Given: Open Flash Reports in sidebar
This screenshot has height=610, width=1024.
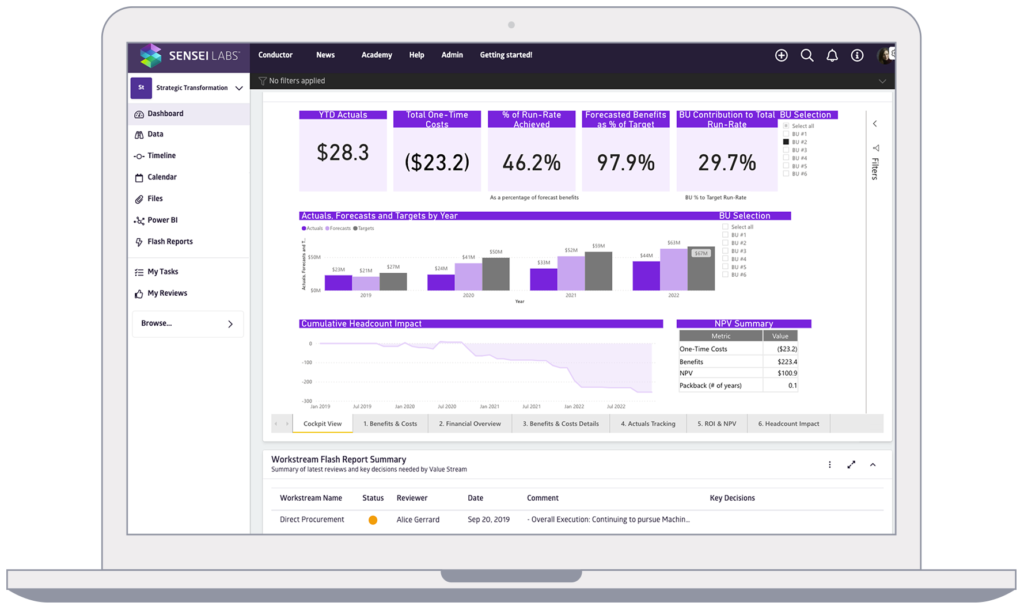Looking at the screenshot, I should [x=170, y=242].
